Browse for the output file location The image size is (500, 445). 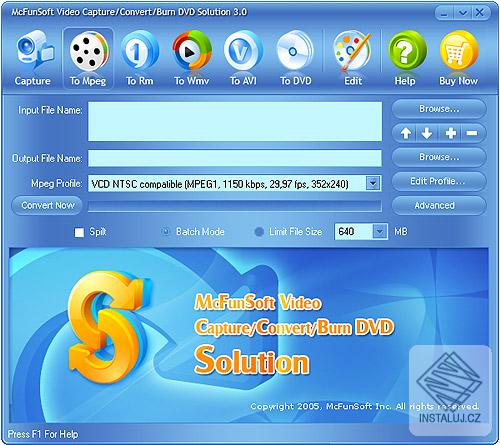pyautogui.click(x=439, y=157)
